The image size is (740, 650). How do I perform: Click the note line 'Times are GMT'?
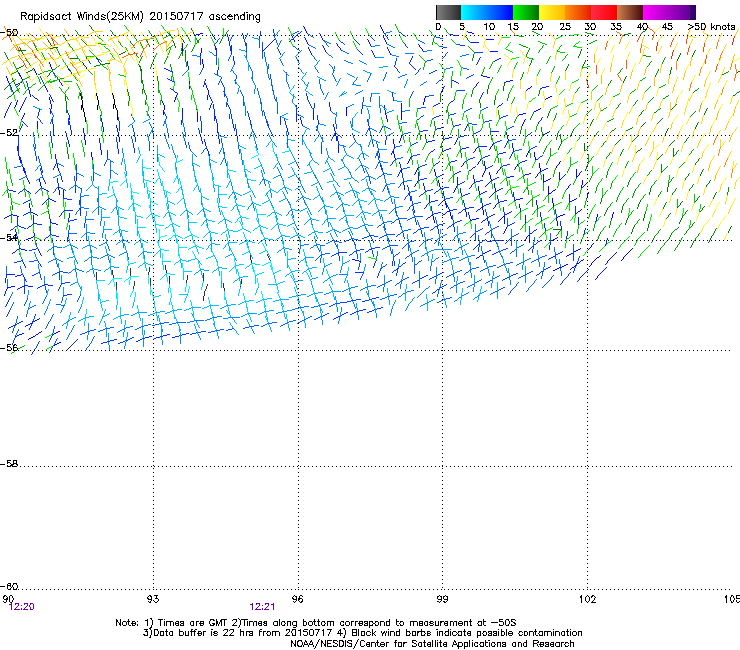(x=191, y=623)
